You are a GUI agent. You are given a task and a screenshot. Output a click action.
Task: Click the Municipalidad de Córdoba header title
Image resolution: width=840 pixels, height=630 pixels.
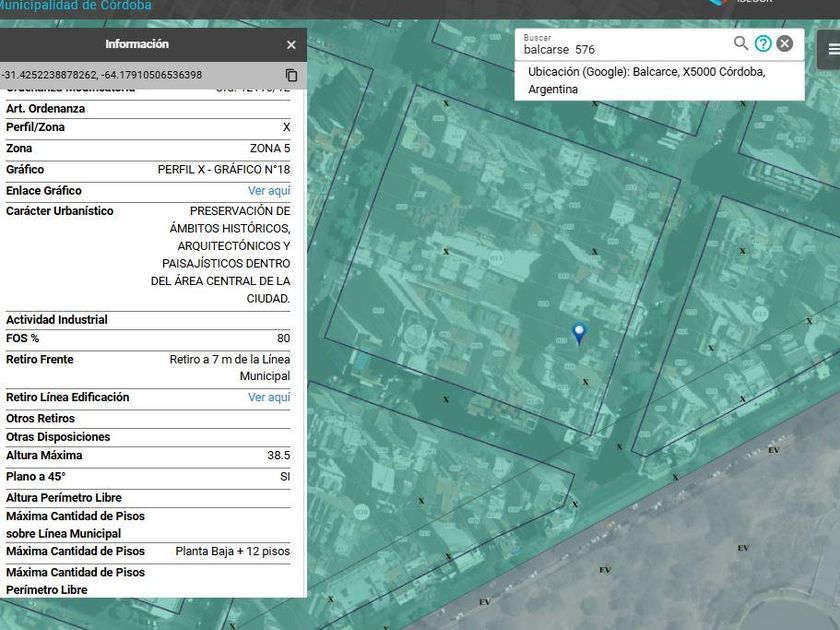[76, 6]
